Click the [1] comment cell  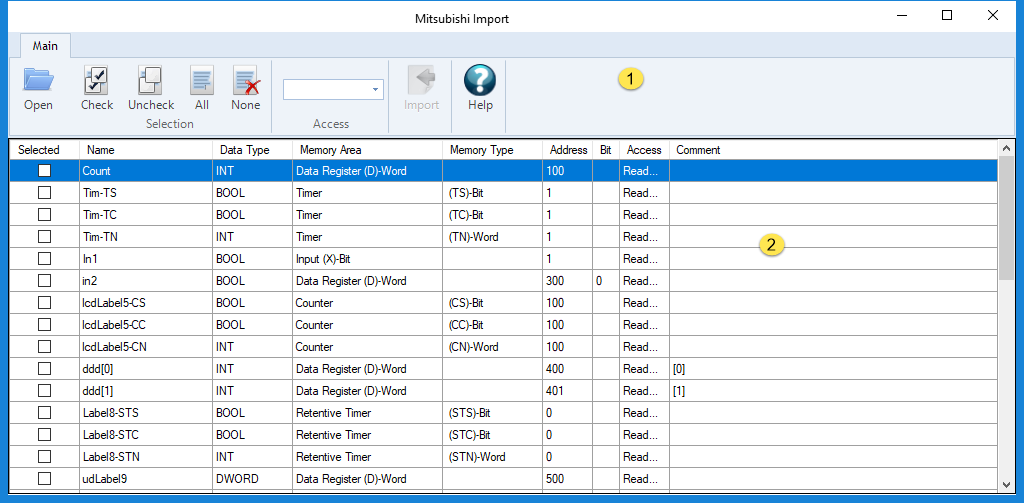(833, 391)
